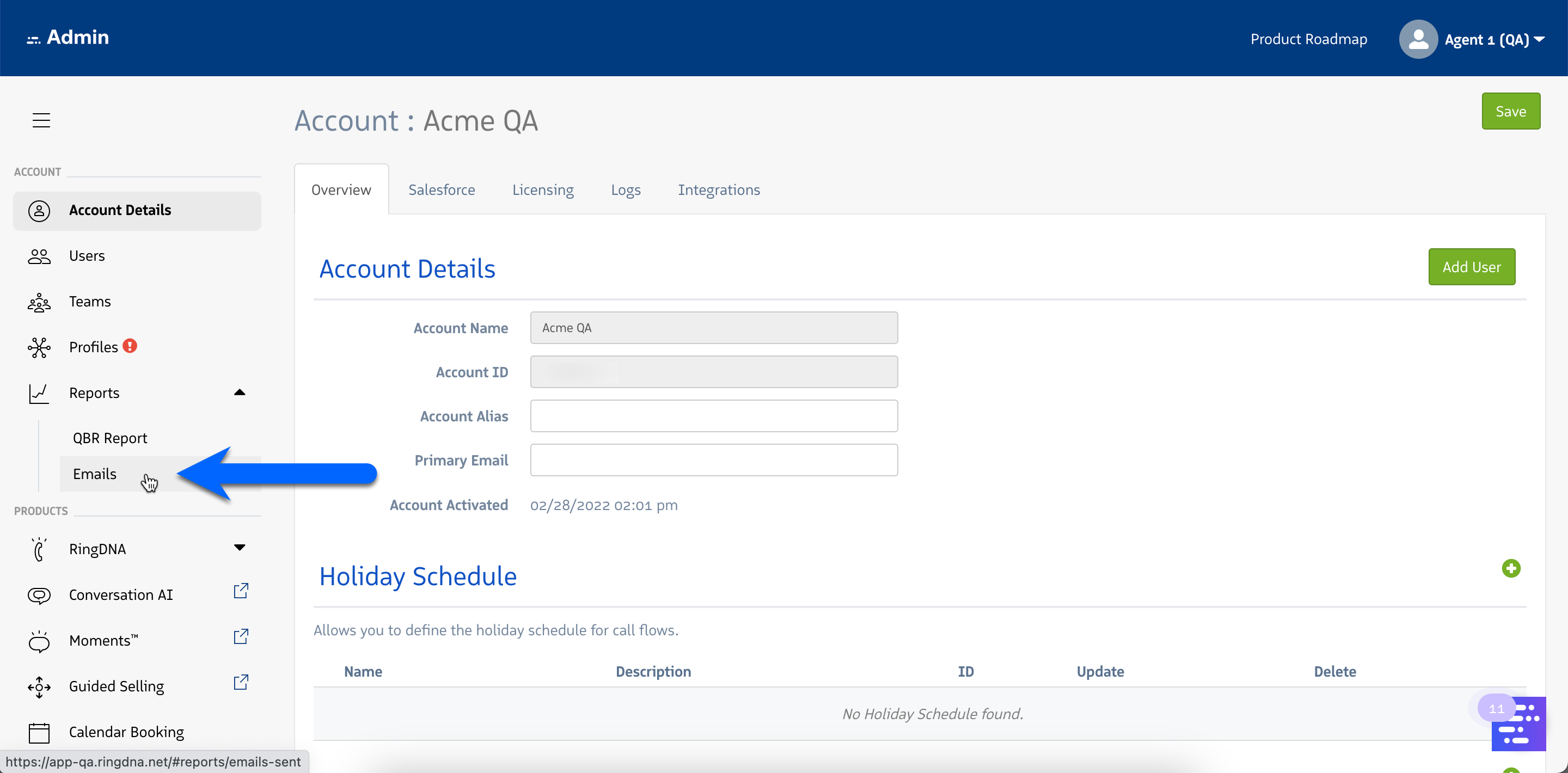Switch to the Licensing tab

click(x=543, y=190)
